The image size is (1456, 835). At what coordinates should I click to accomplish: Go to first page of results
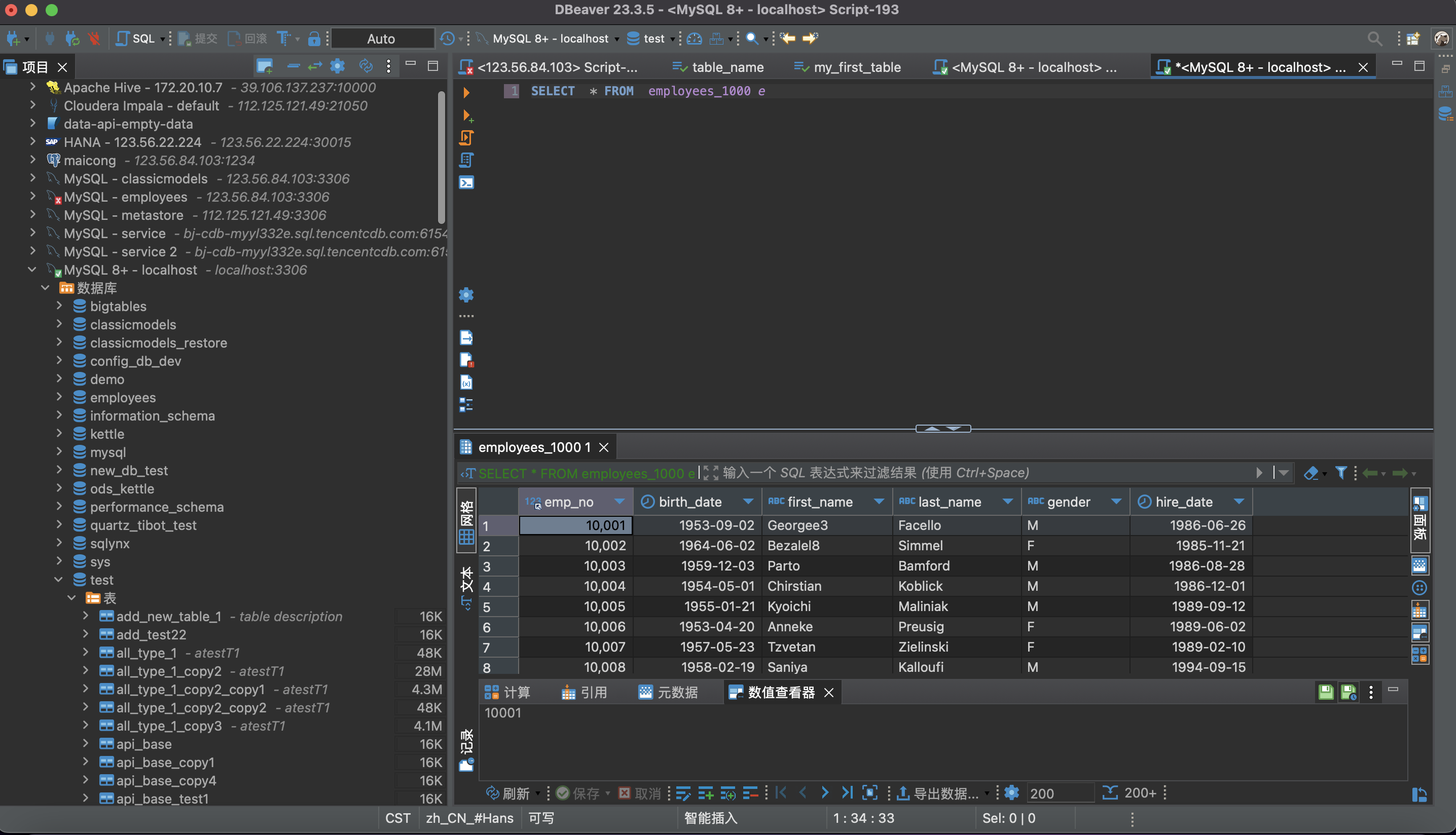click(x=781, y=793)
